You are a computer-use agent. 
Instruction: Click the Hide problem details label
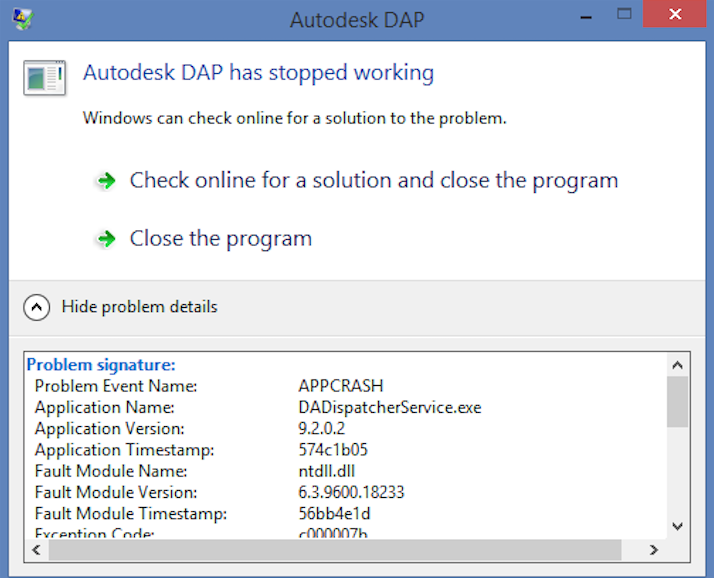click(139, 307)
